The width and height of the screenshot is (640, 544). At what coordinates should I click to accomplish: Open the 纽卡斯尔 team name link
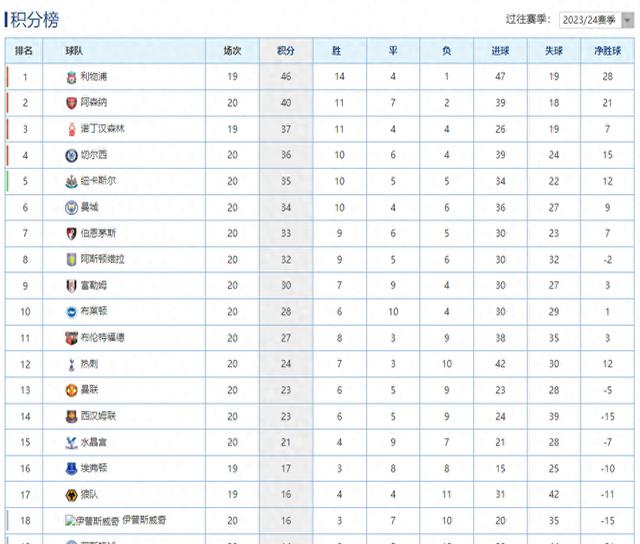98,181
